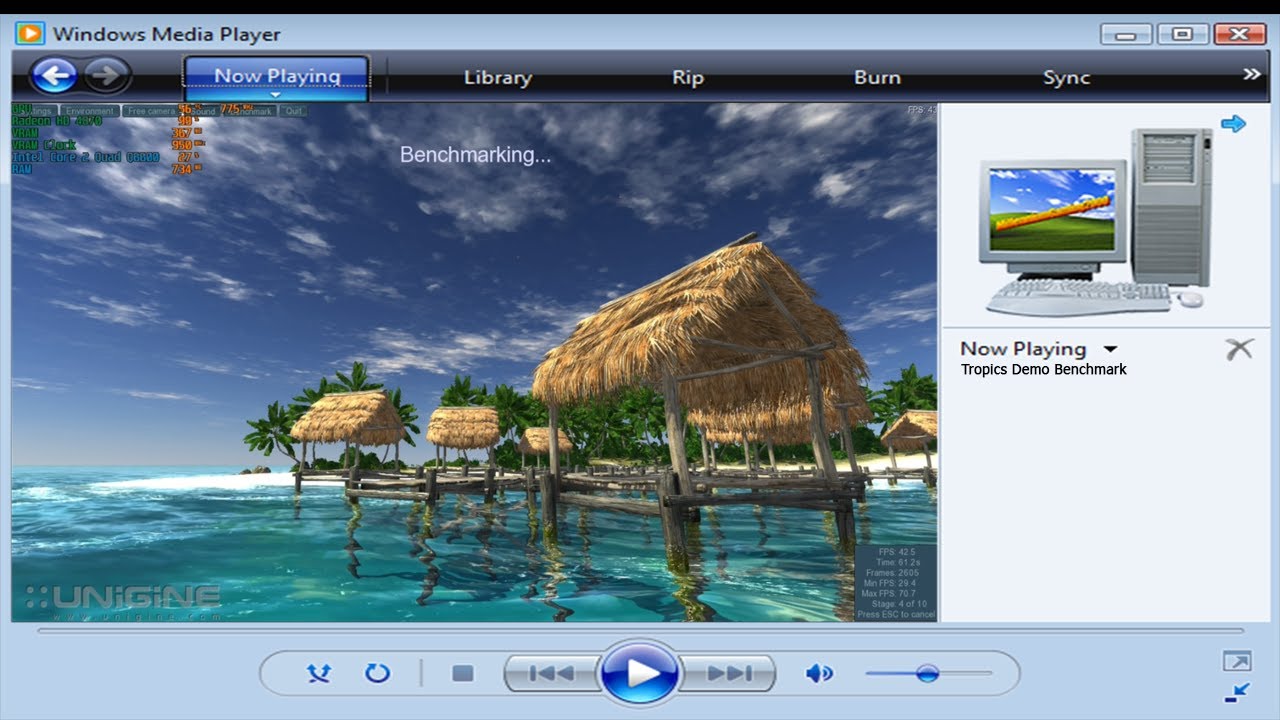Switch to compact mode
This screenshot has height=720, width=1280.
(x=1236, y=692)
